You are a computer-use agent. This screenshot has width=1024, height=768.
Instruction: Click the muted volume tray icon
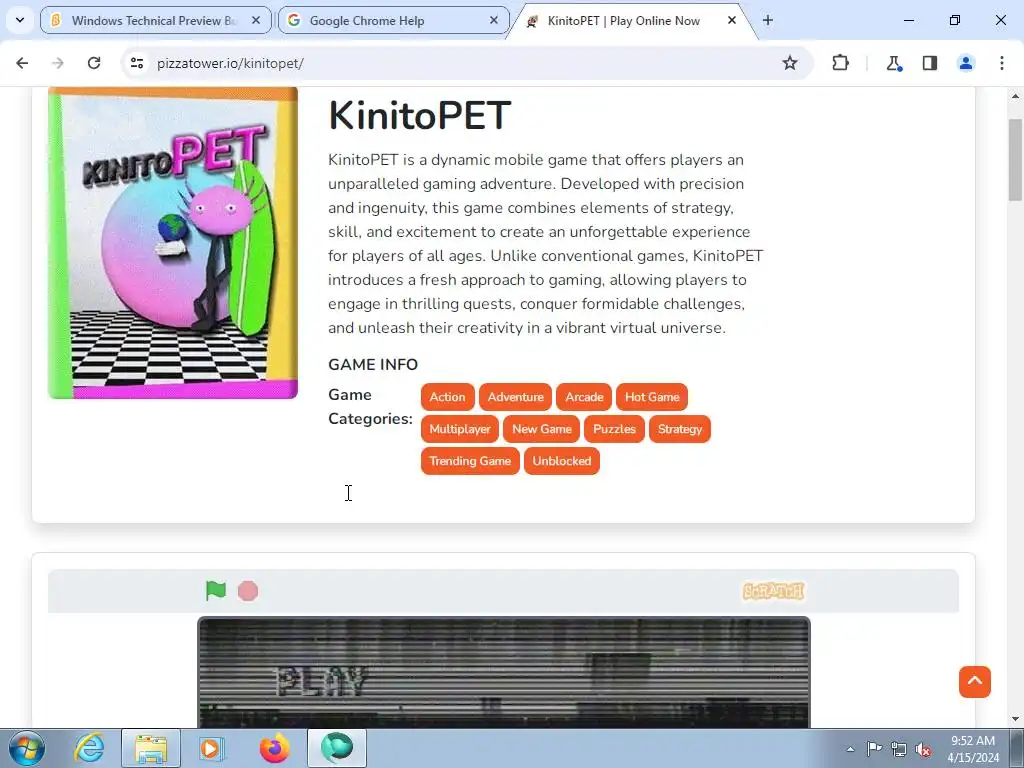click(923, 749)
